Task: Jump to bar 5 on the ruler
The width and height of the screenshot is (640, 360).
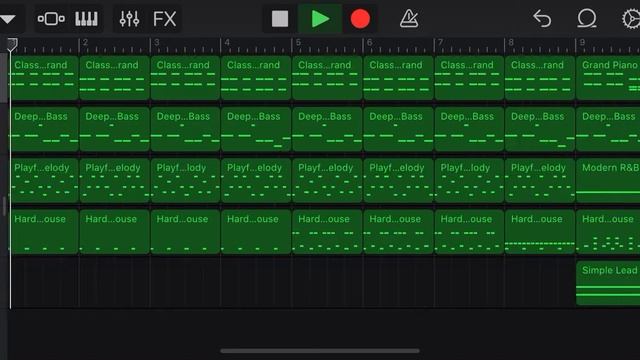Action: coord(298,42)
